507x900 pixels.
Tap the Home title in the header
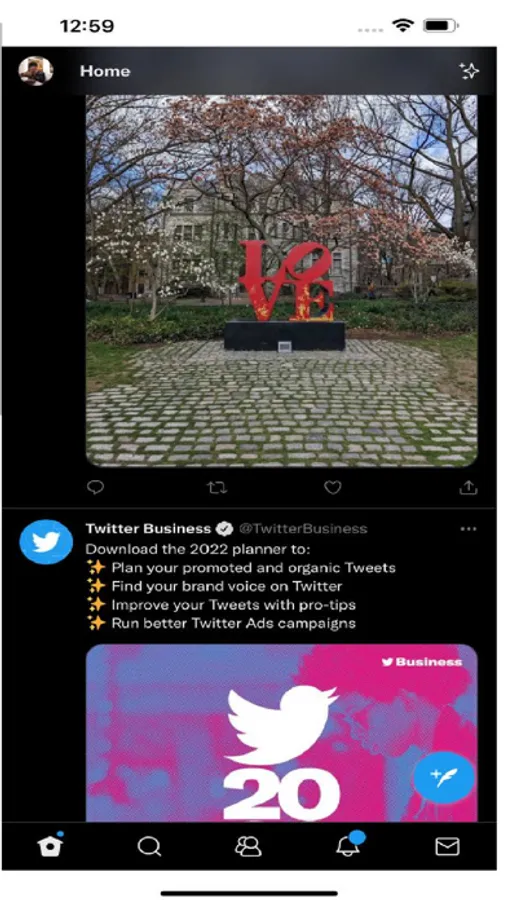pos(105,71)
